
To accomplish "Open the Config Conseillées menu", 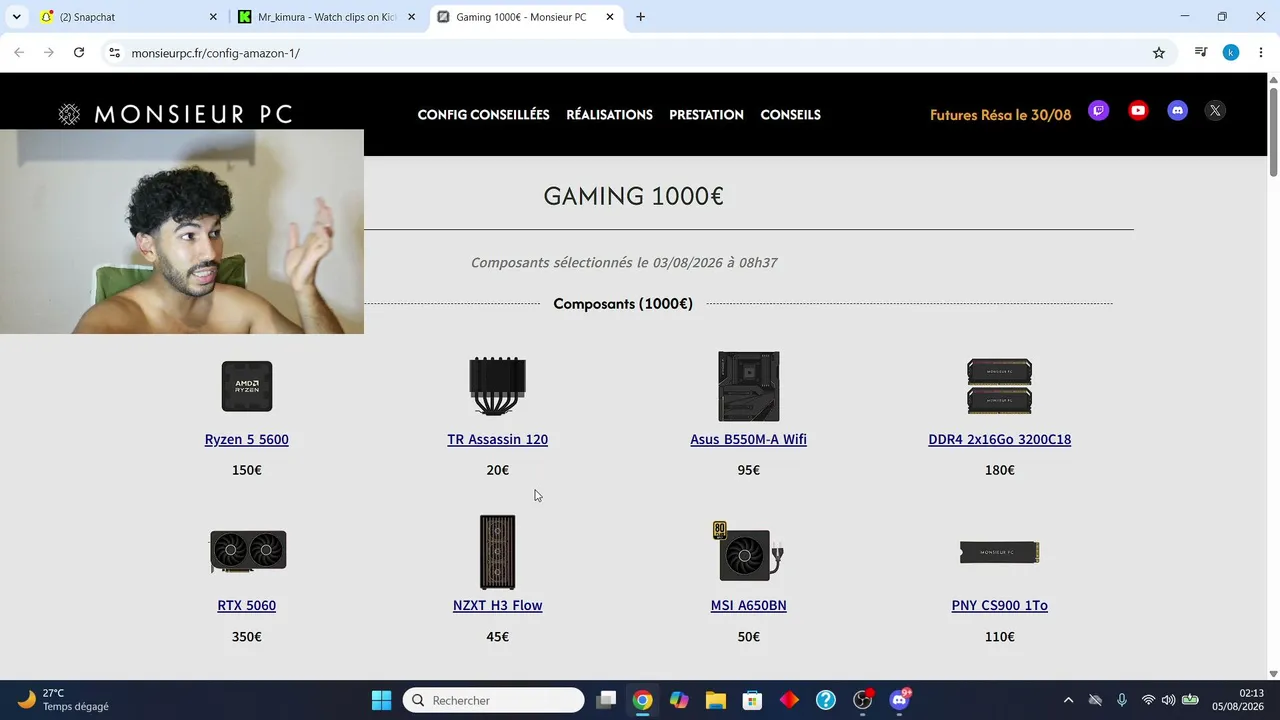I will tap(484, 115).
